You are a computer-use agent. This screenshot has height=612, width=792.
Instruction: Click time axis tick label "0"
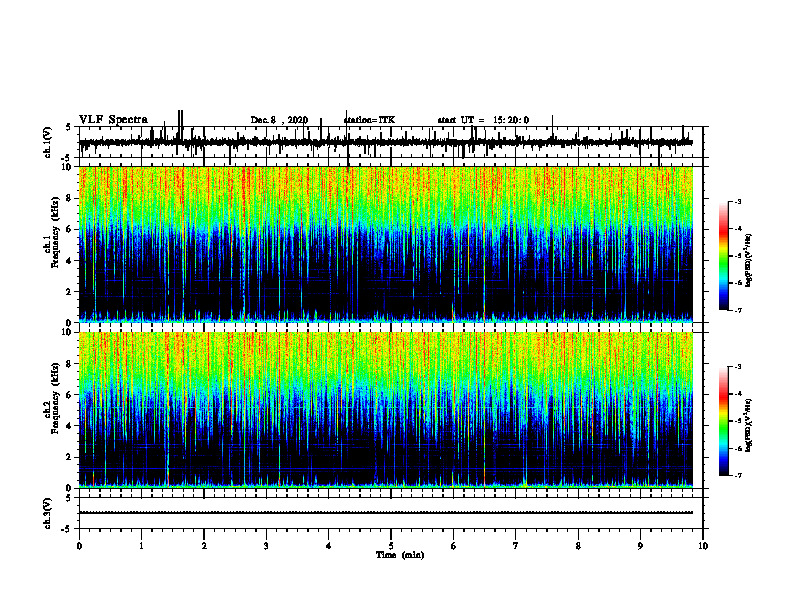click(x=79, y=546)
